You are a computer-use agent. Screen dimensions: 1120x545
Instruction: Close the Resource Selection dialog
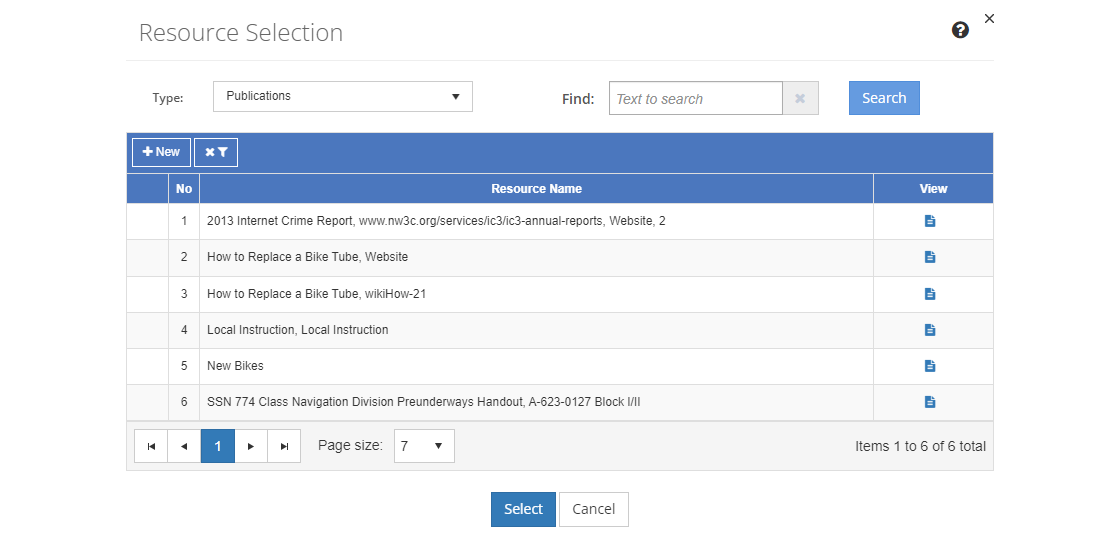989,19
